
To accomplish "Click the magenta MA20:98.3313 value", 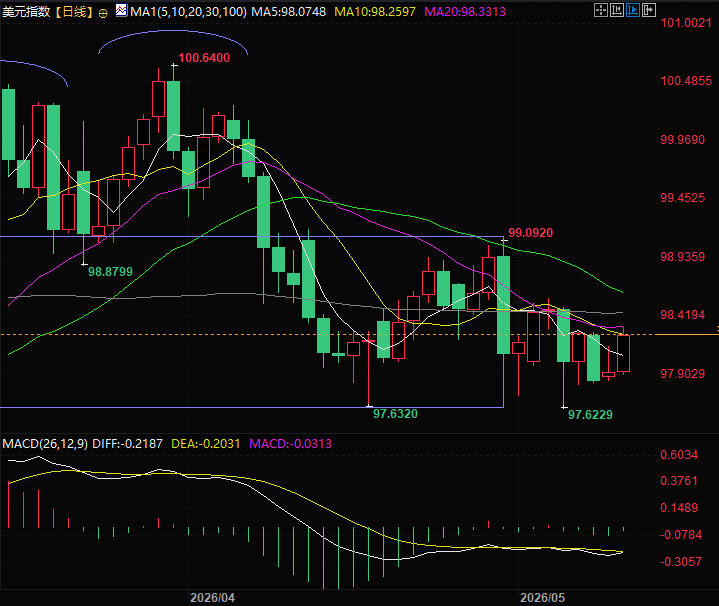I will [465, 11].
